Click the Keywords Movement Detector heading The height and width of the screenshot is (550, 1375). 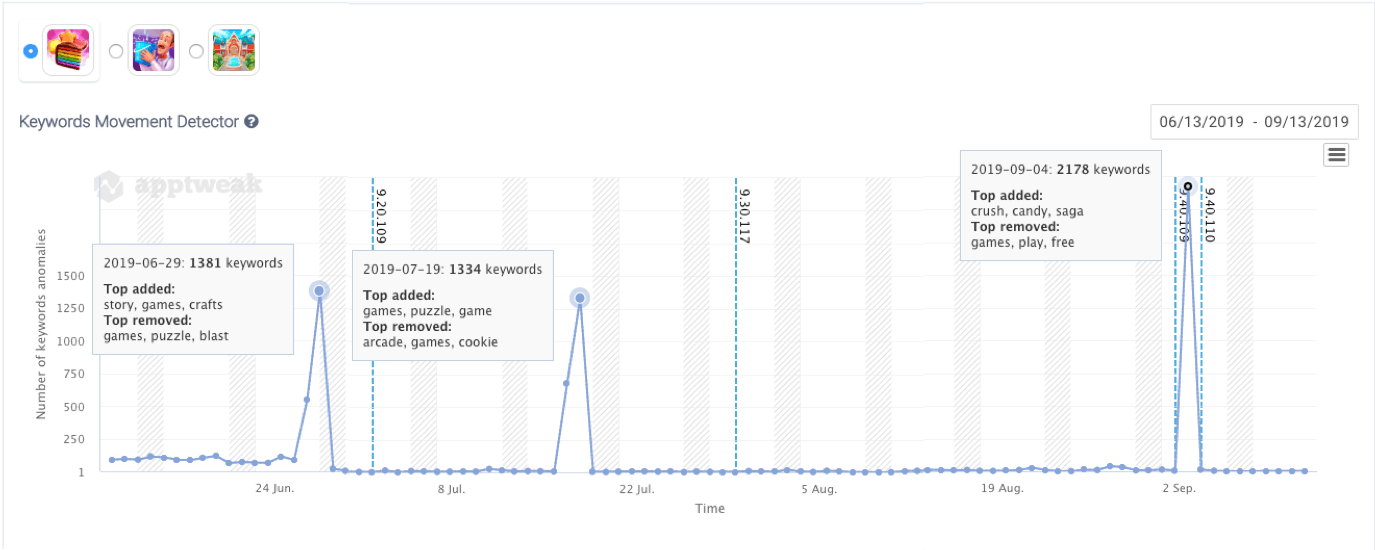(129, 122)
